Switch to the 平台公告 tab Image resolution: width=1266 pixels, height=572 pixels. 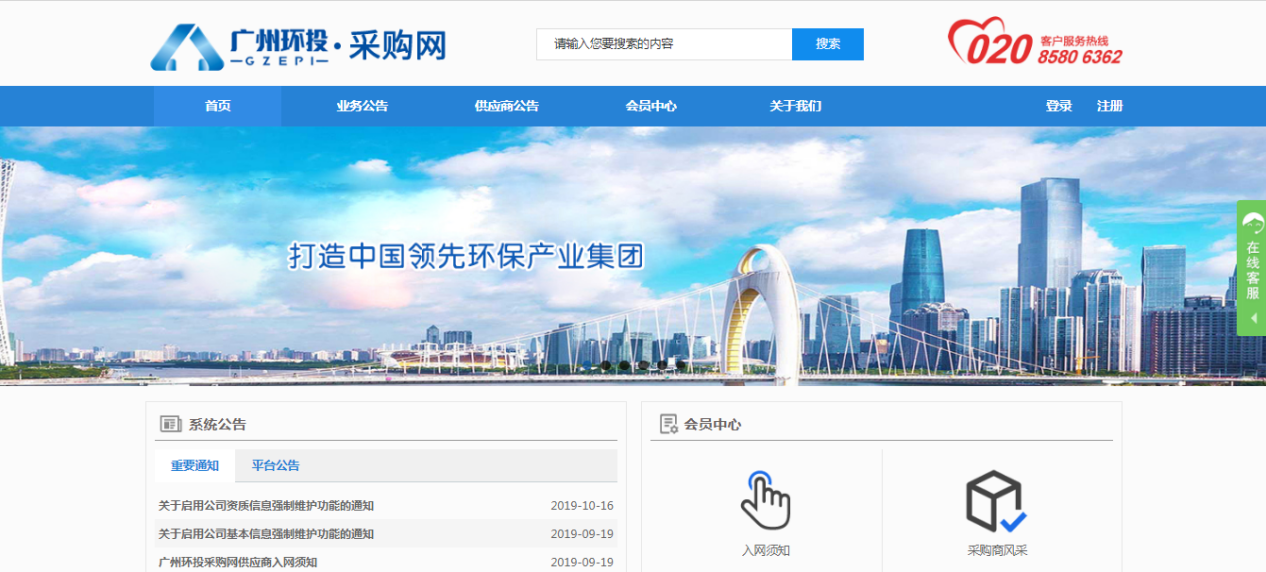tap(276, 465)
